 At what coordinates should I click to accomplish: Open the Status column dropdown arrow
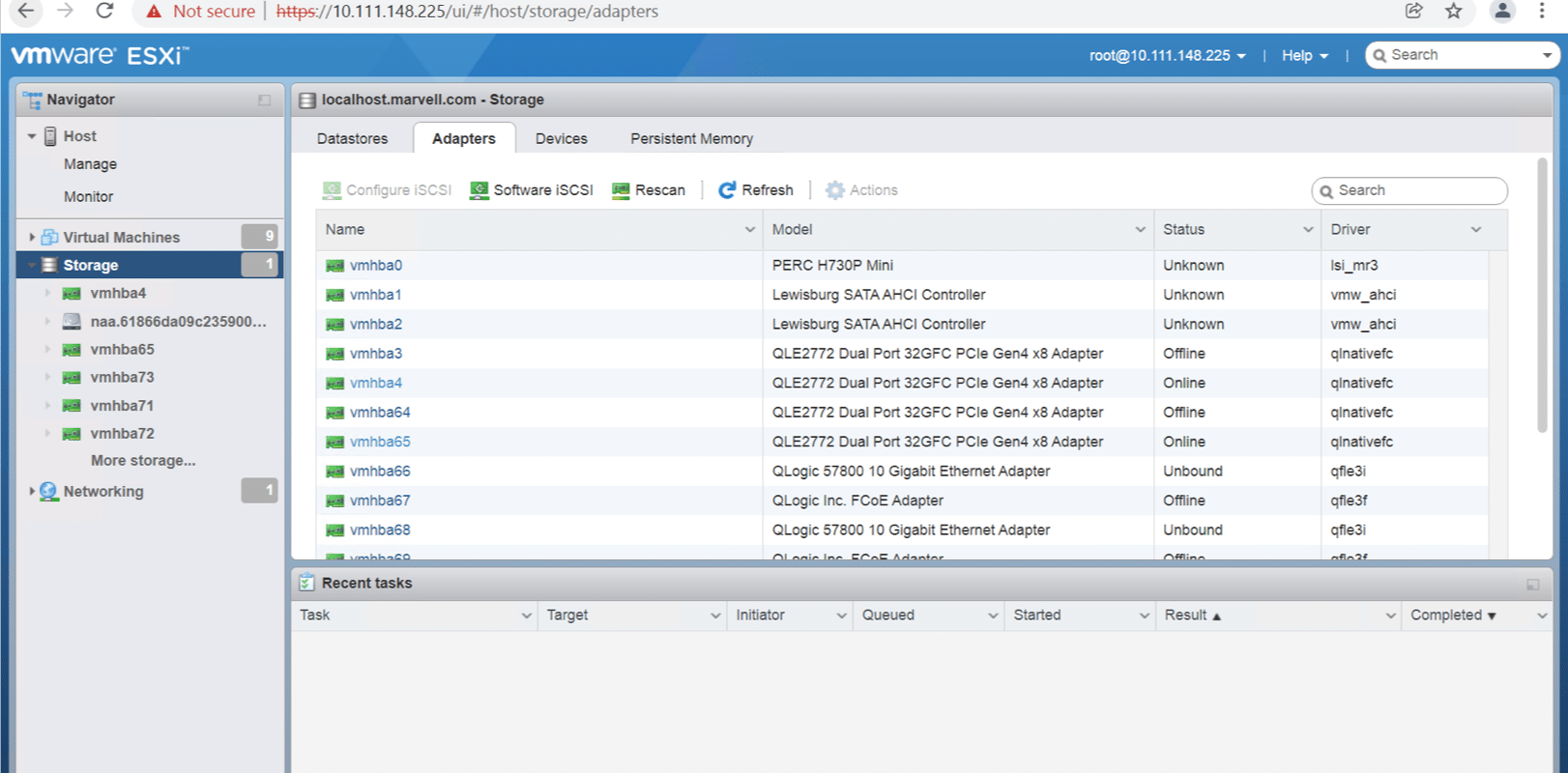(x=1308, y=229)
